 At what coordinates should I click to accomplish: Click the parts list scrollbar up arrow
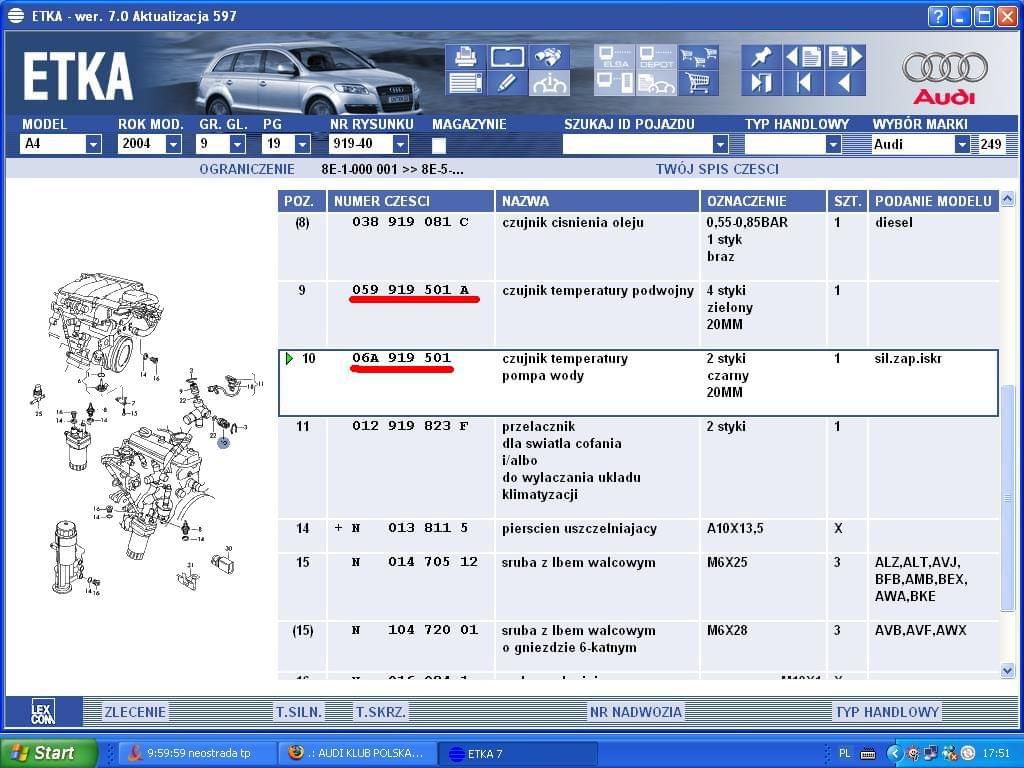[1007, 199]
